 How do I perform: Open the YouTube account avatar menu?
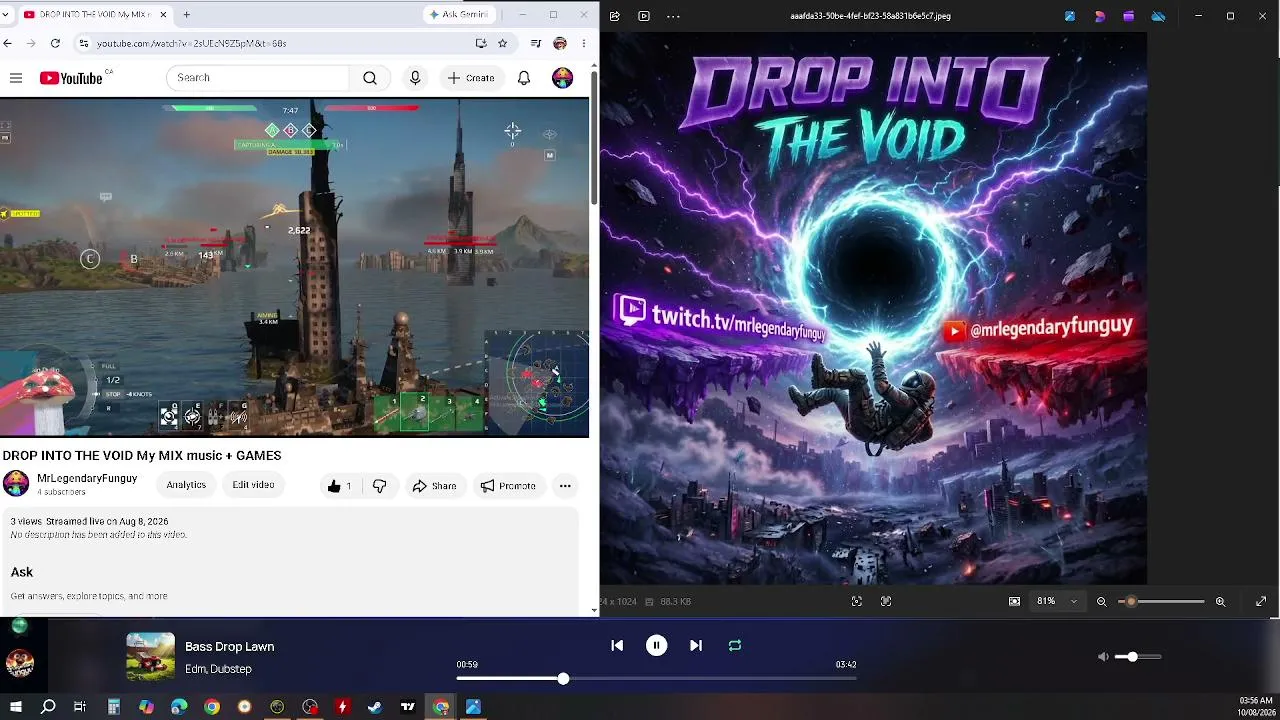coord(563,78)
